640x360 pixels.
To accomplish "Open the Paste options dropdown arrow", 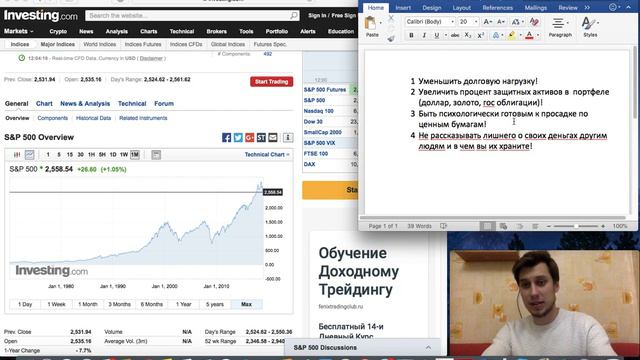I will tap(380, 23).
